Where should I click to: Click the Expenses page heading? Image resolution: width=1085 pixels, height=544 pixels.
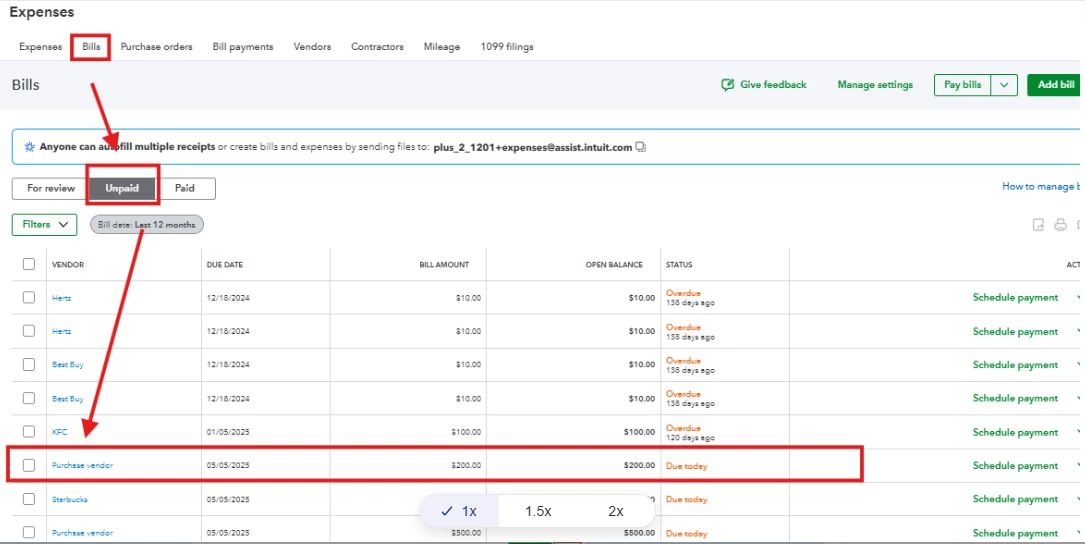(42, 12)
